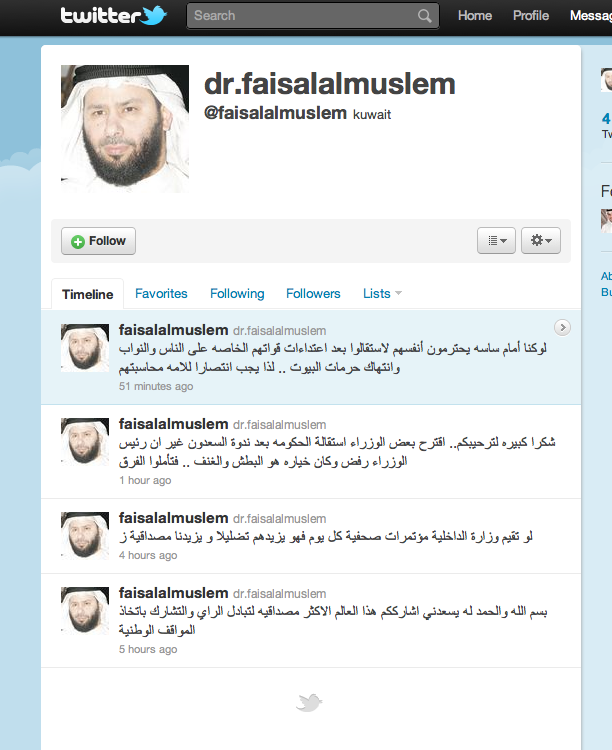
Task: Follow dr.faisalalmuslem with the Follow button
Action: [x=98, y=241]
